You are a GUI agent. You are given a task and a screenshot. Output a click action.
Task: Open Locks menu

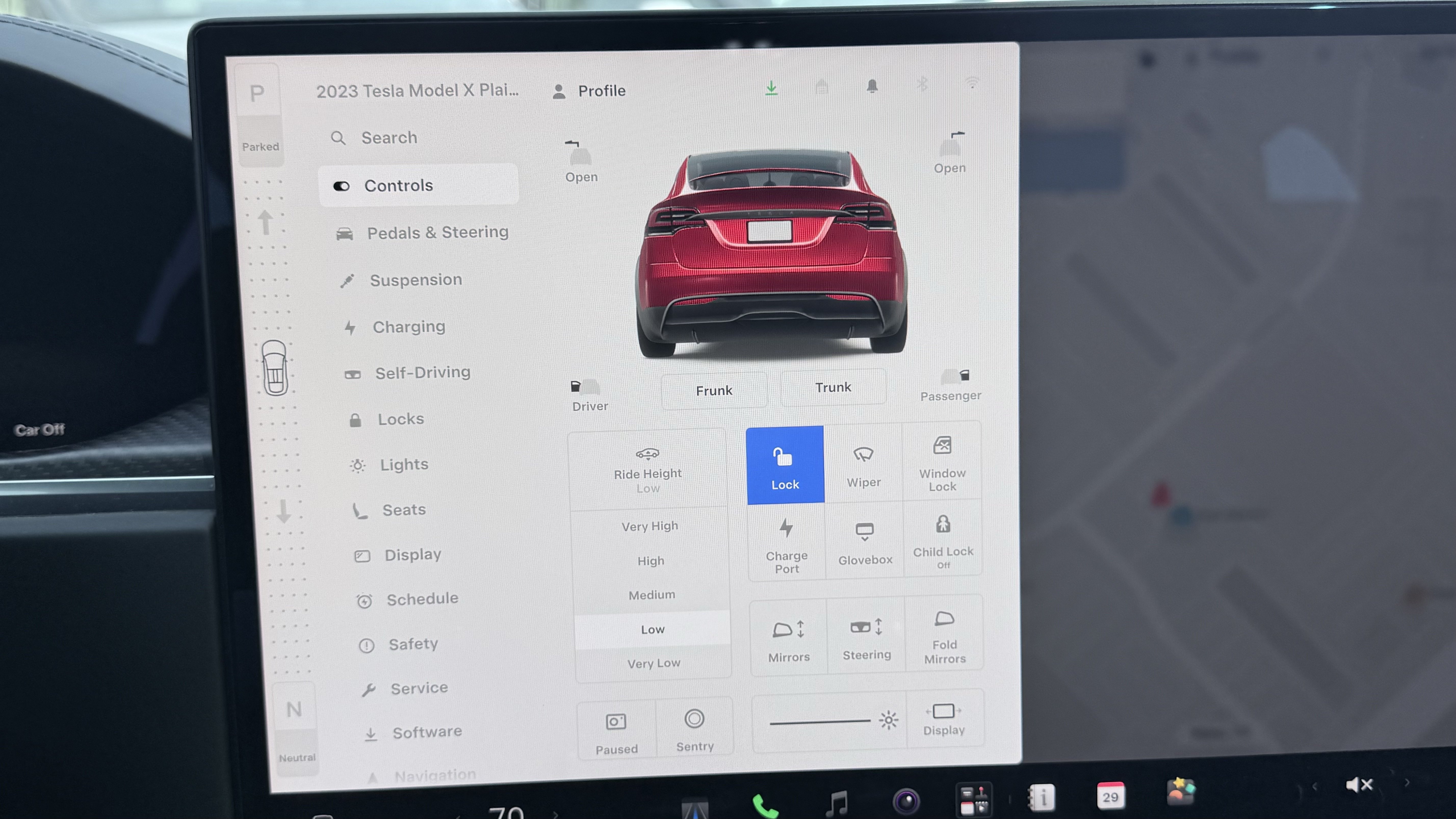[x=387, y=419]
